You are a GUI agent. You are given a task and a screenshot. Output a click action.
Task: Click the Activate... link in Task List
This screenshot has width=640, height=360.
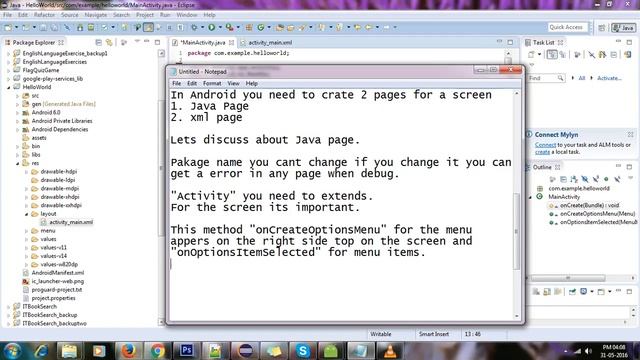pos(609,78)
